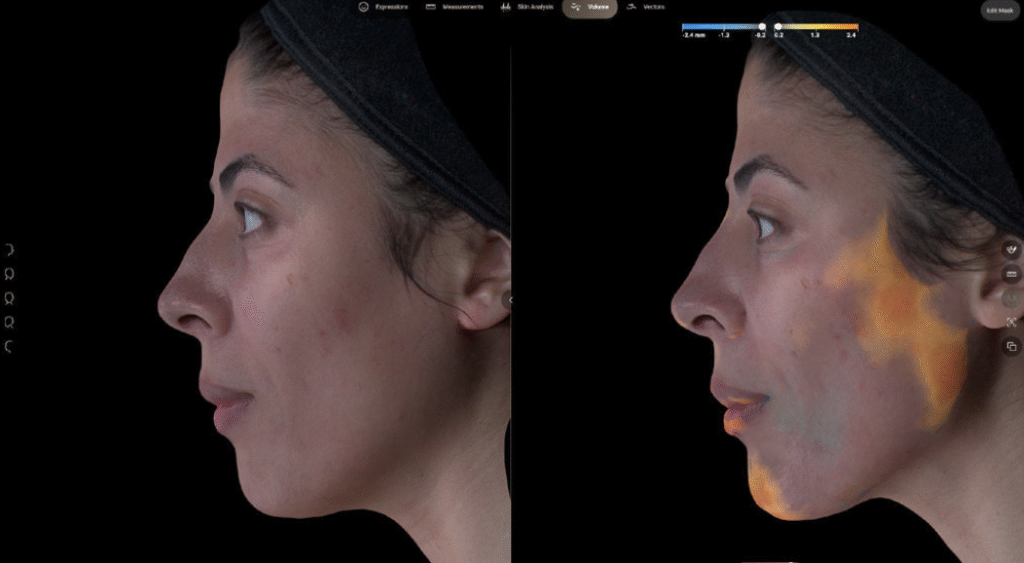The height and width of the screenshot is (563, 1024).
Task: Click the bar-chart icon beside Skin Analysis
Action: [505, 7]
